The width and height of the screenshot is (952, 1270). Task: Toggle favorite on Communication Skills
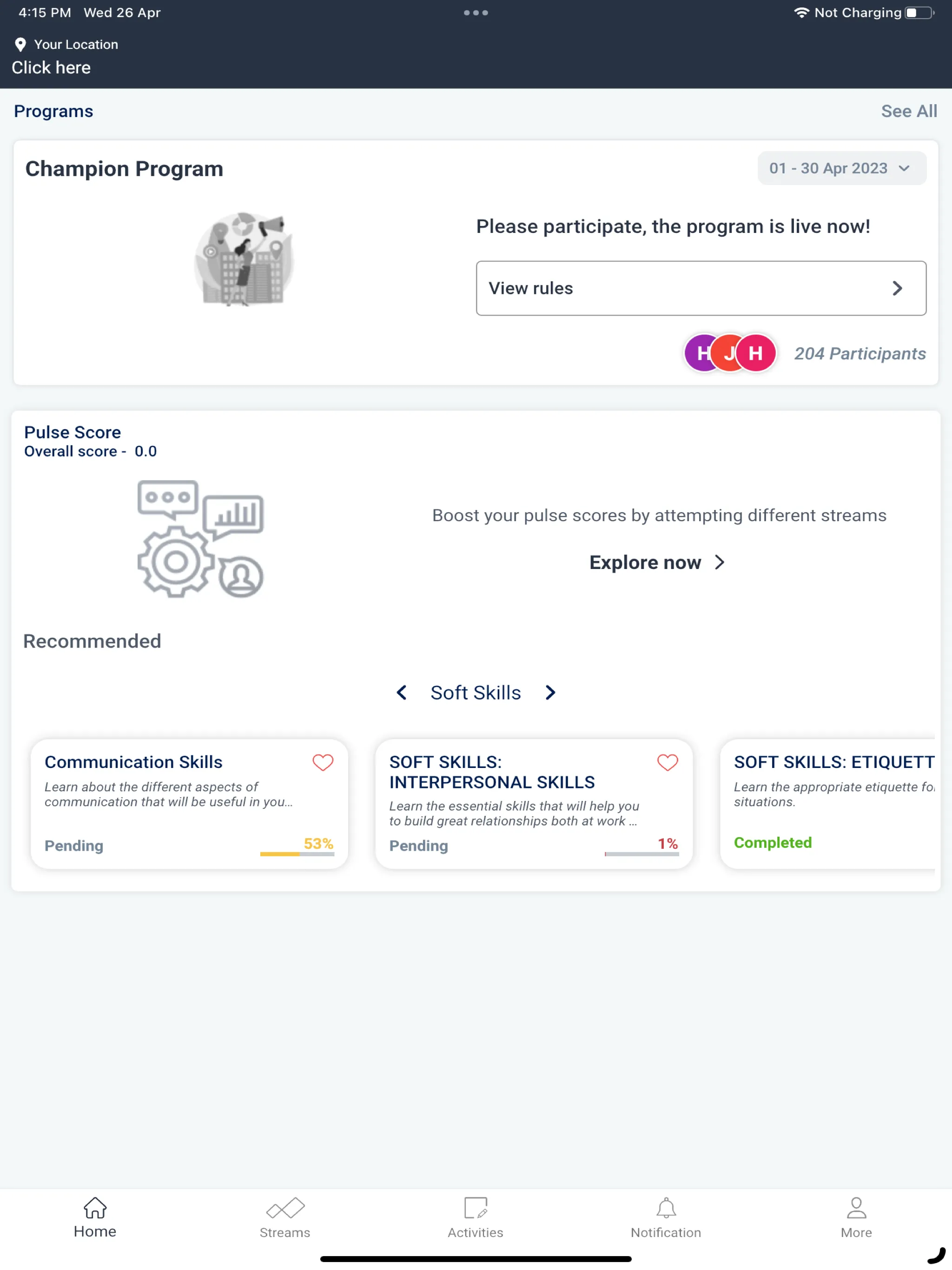(x=322, y=763)
